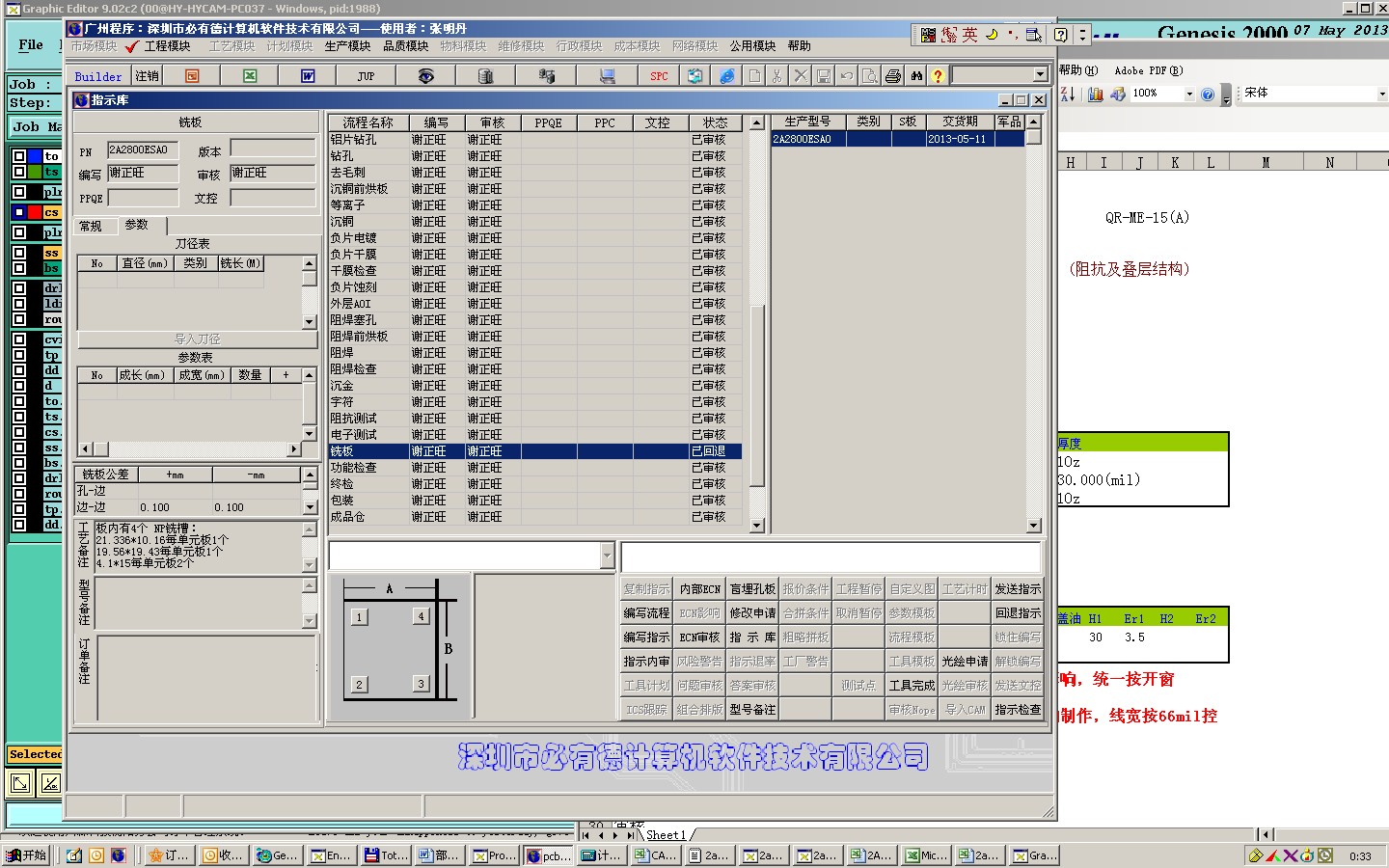
Task: Toggle the 'bs' layer checkbox in Genesis
Action: point(19,268)
